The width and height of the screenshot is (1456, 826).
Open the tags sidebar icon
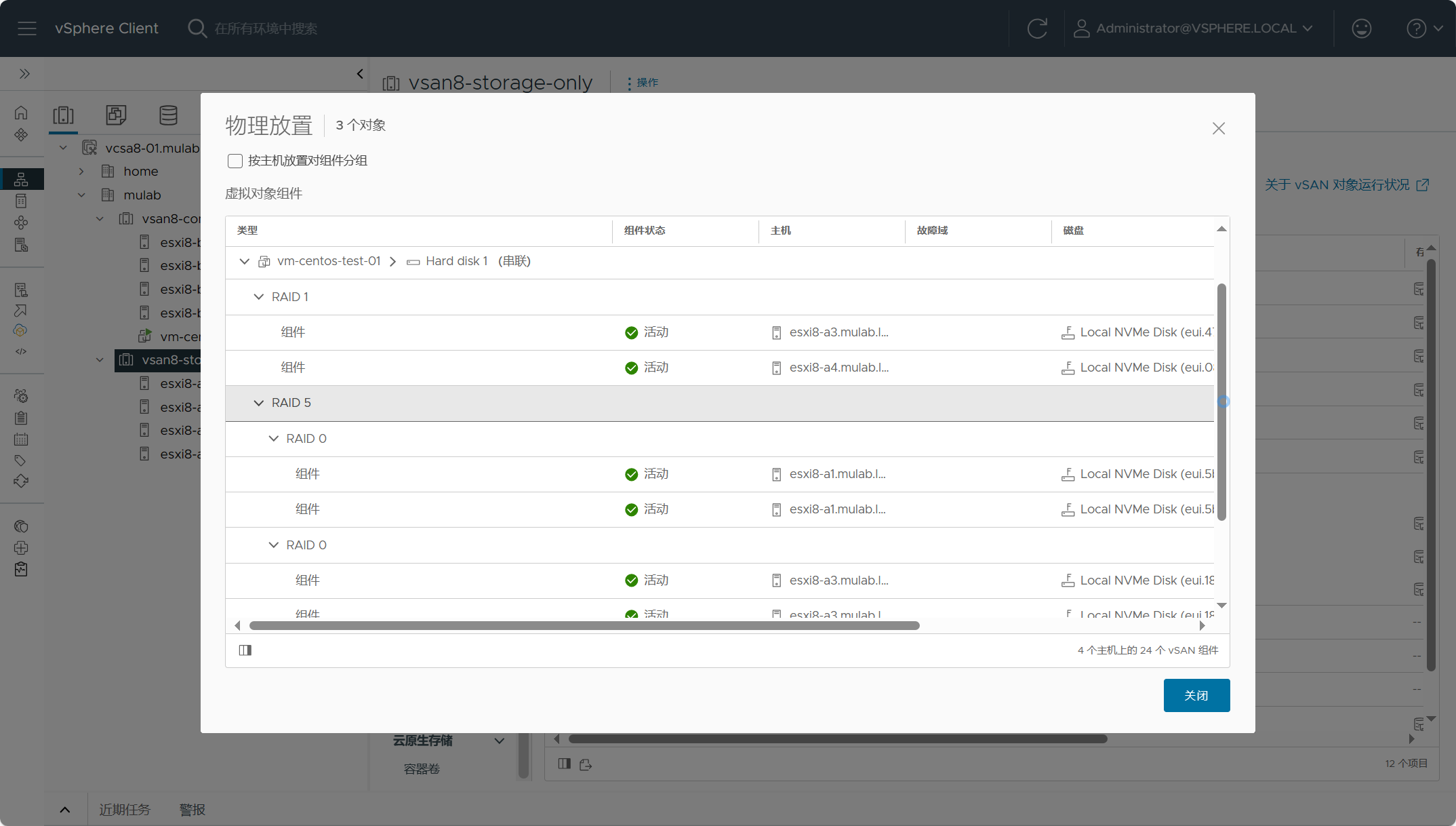(x=20, y=460)
